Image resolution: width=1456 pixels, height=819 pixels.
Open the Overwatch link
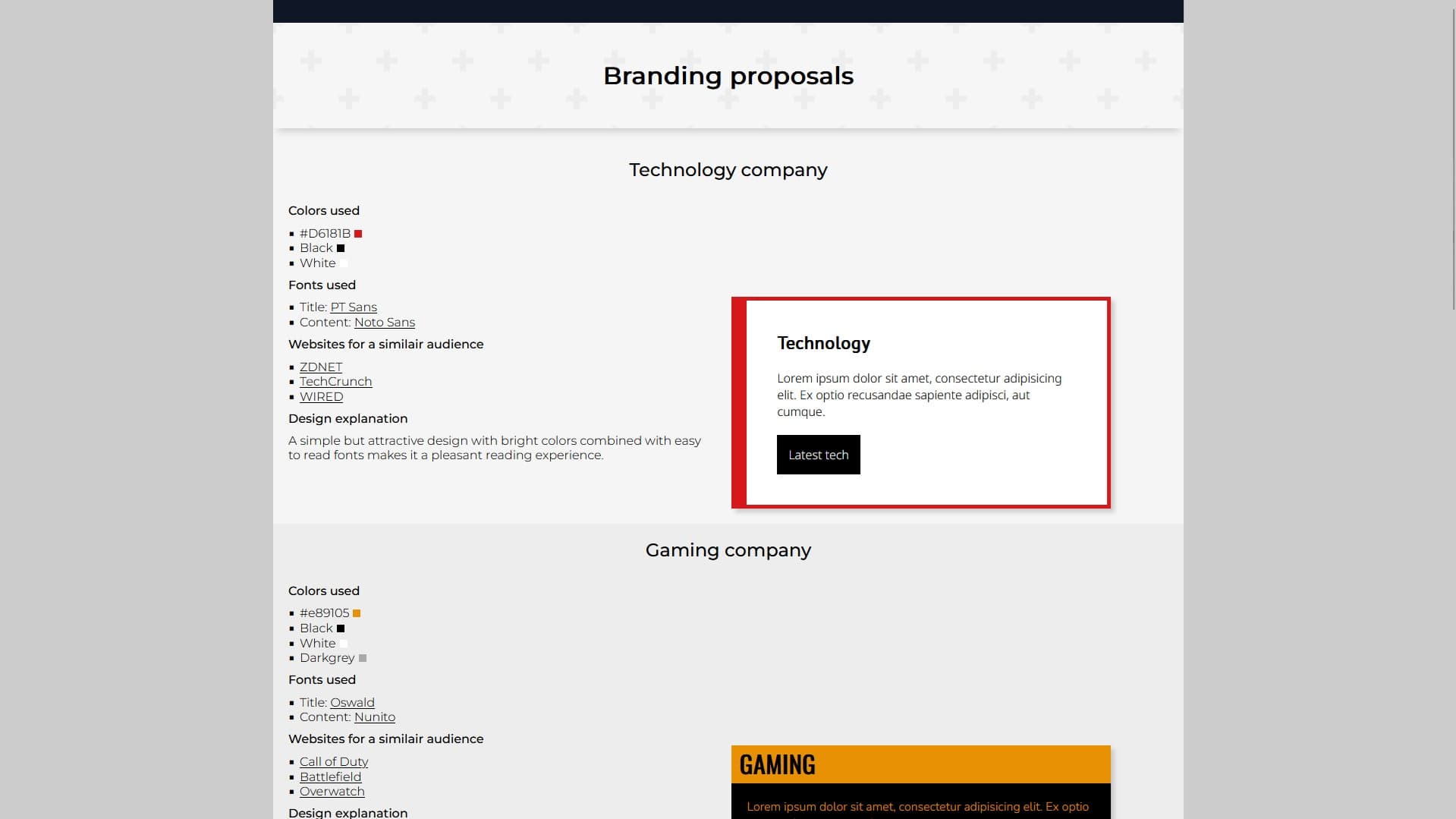(332, 792)
